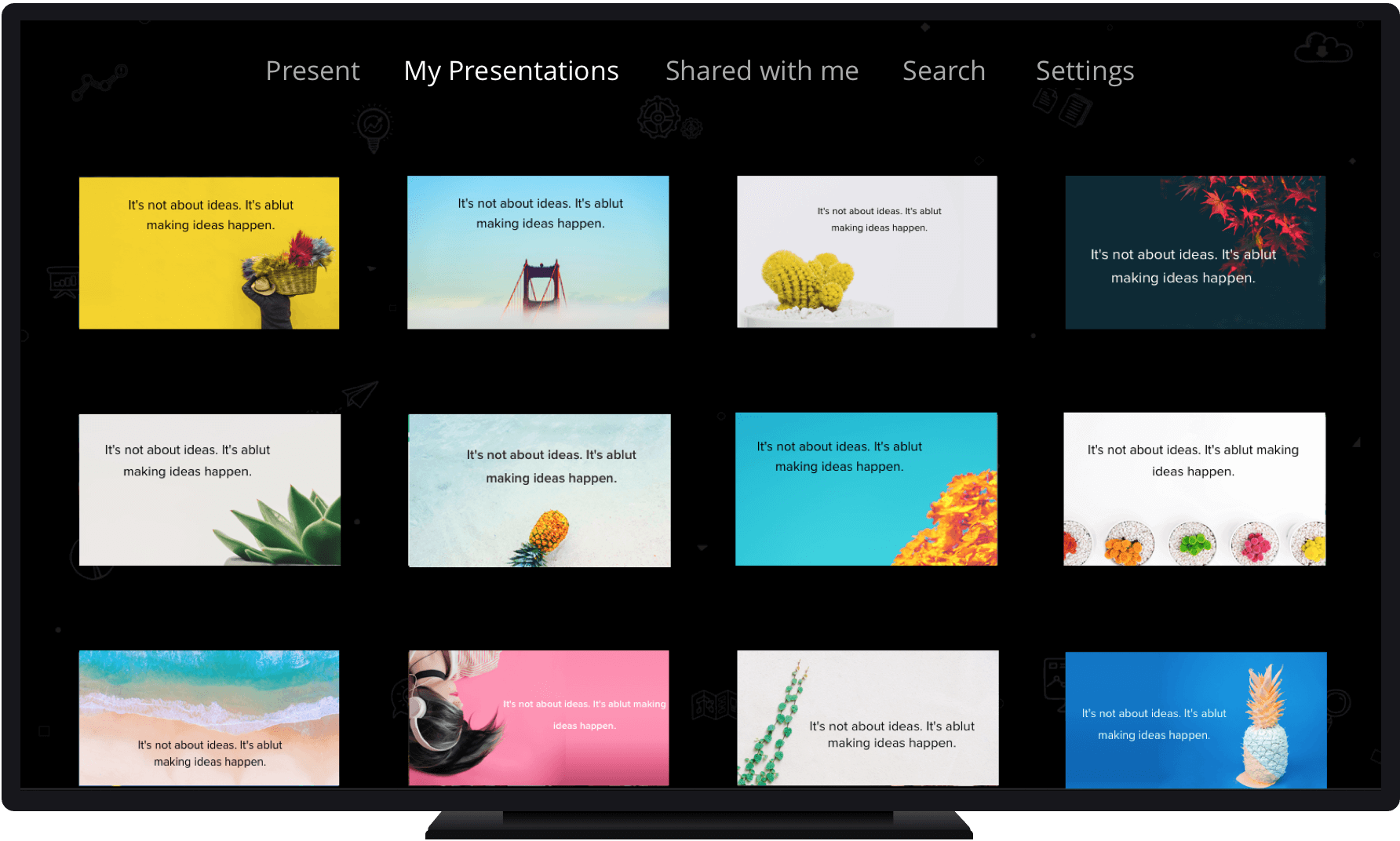Switch to Shared with me tab
1400x841 pixels.
[762, 71]
